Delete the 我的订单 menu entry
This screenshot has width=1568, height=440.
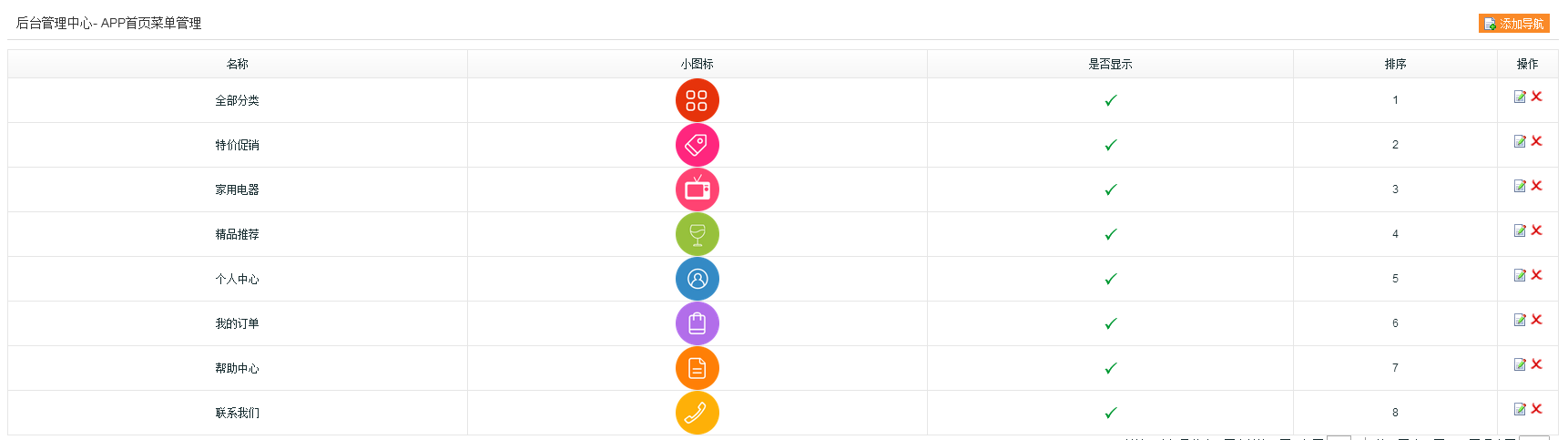point(1536,320)
